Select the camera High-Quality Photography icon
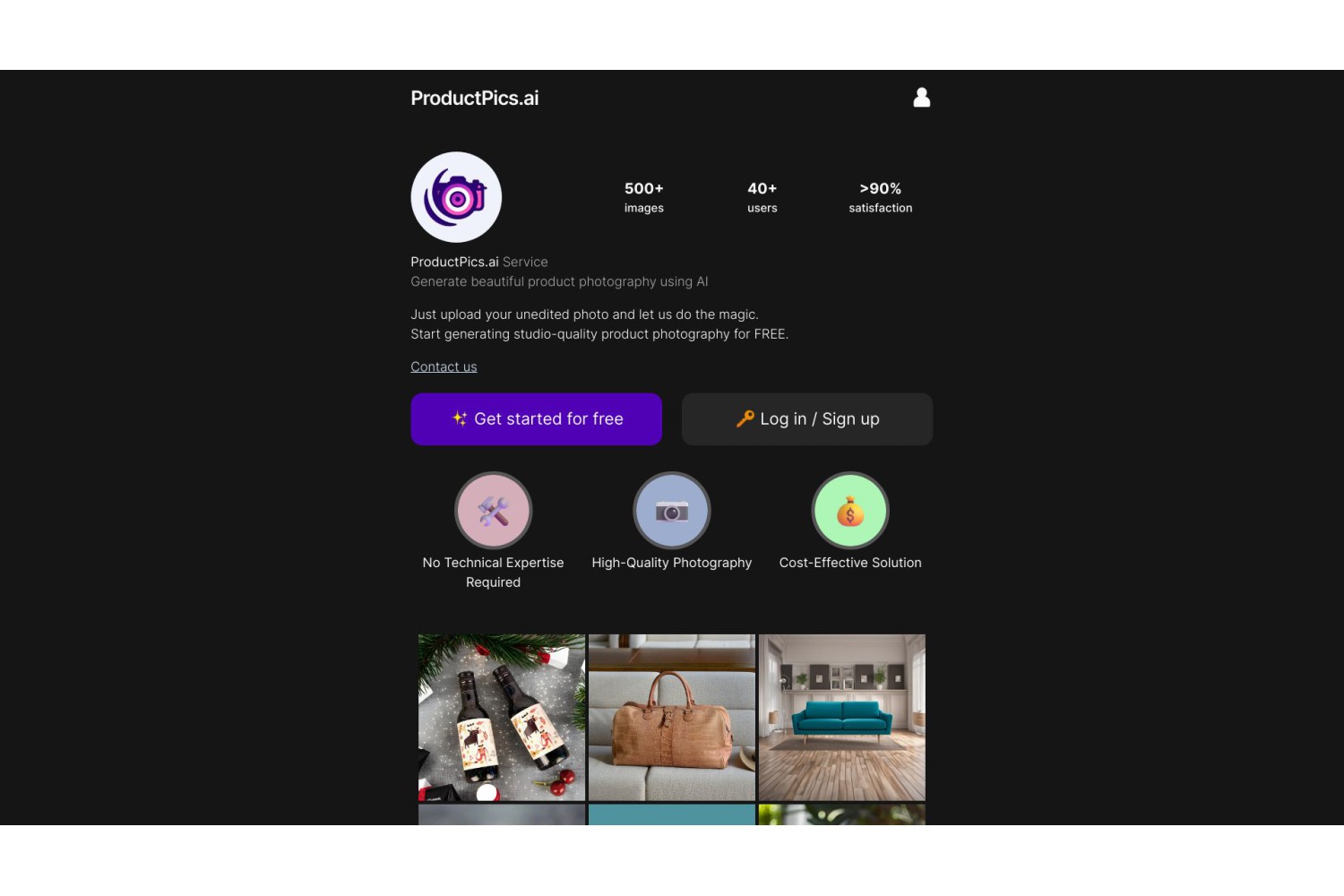This screenshot has height=896, width=1344. click(x=672, y=511)
